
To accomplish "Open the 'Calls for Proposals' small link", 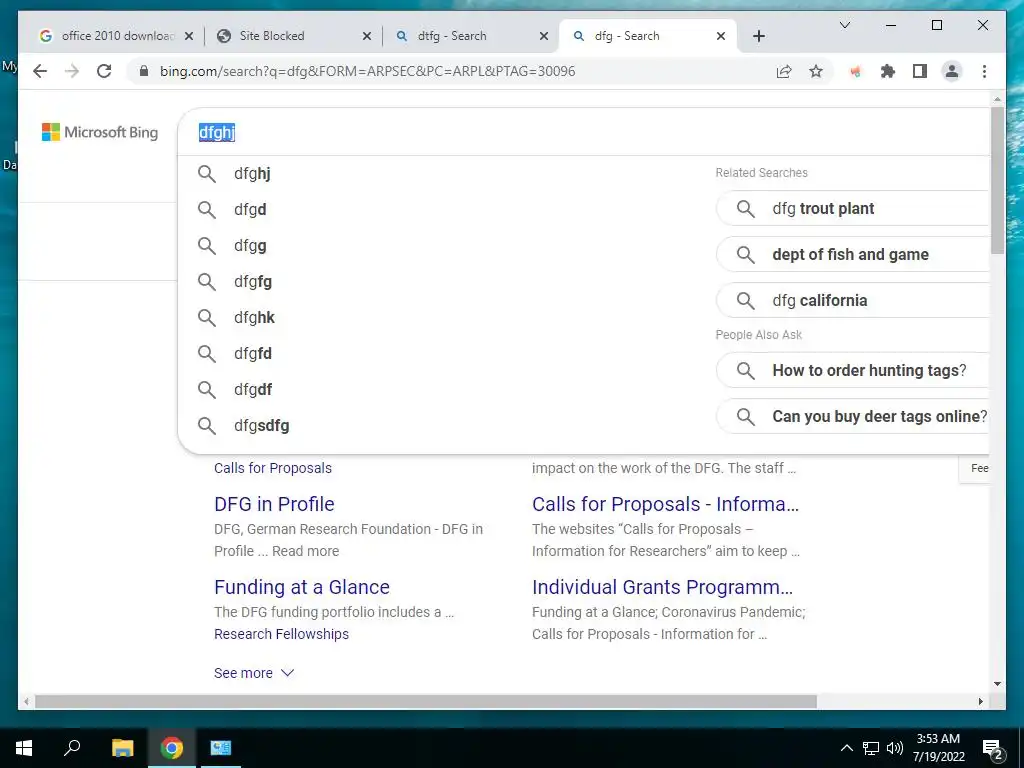I will click(273, 468).
